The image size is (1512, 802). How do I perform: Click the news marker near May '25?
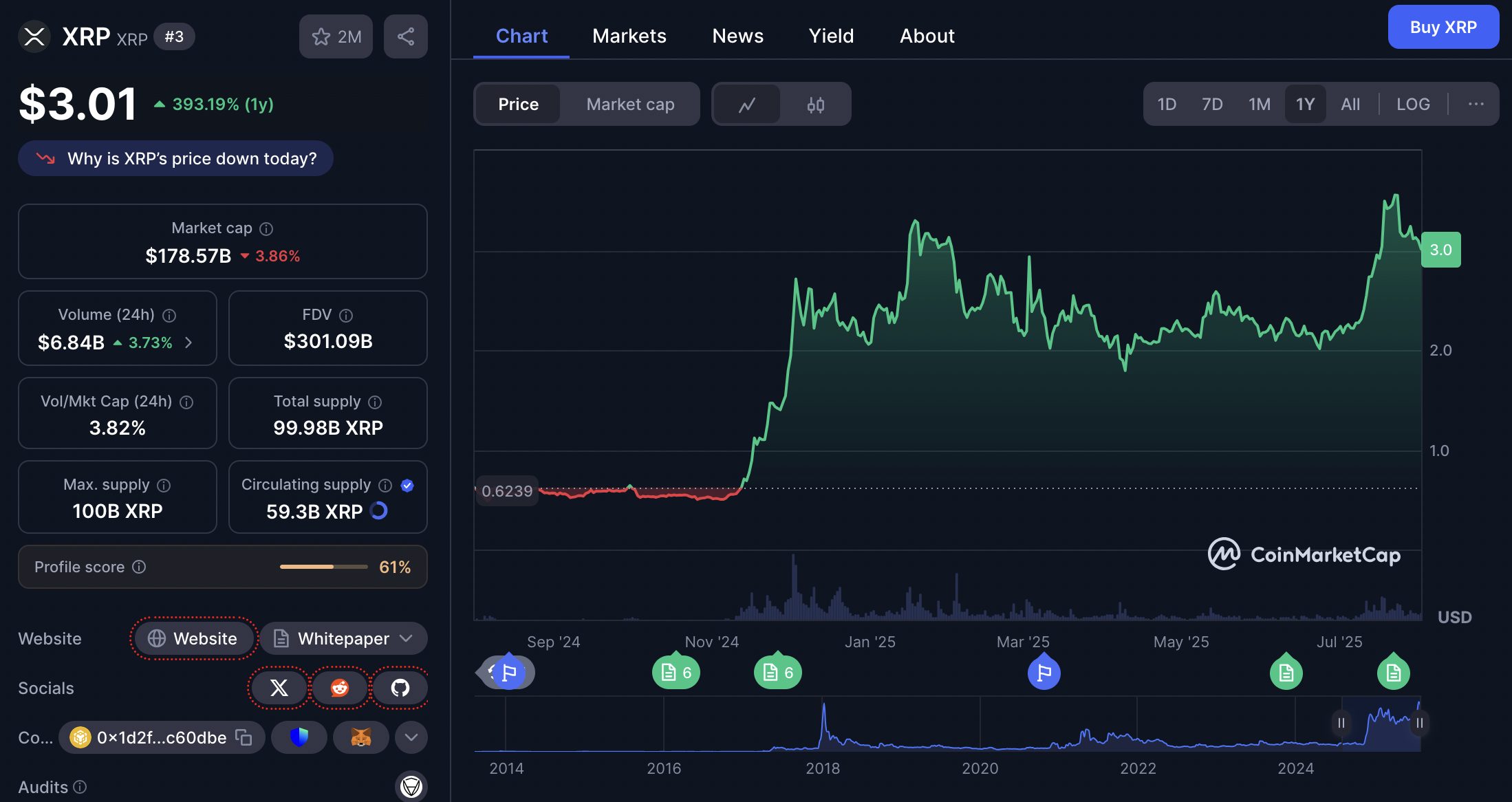click(1286, 672)
